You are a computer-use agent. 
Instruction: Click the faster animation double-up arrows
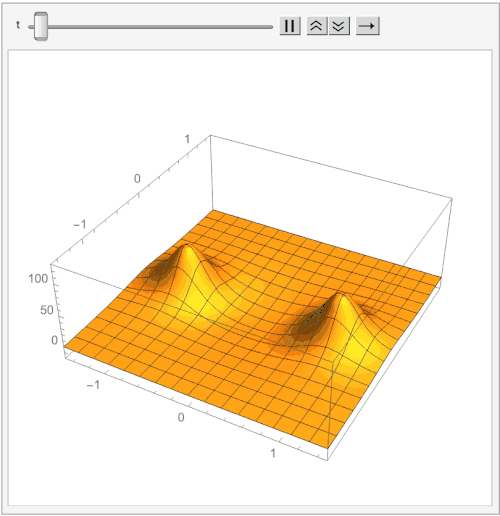tap(317, 26)
